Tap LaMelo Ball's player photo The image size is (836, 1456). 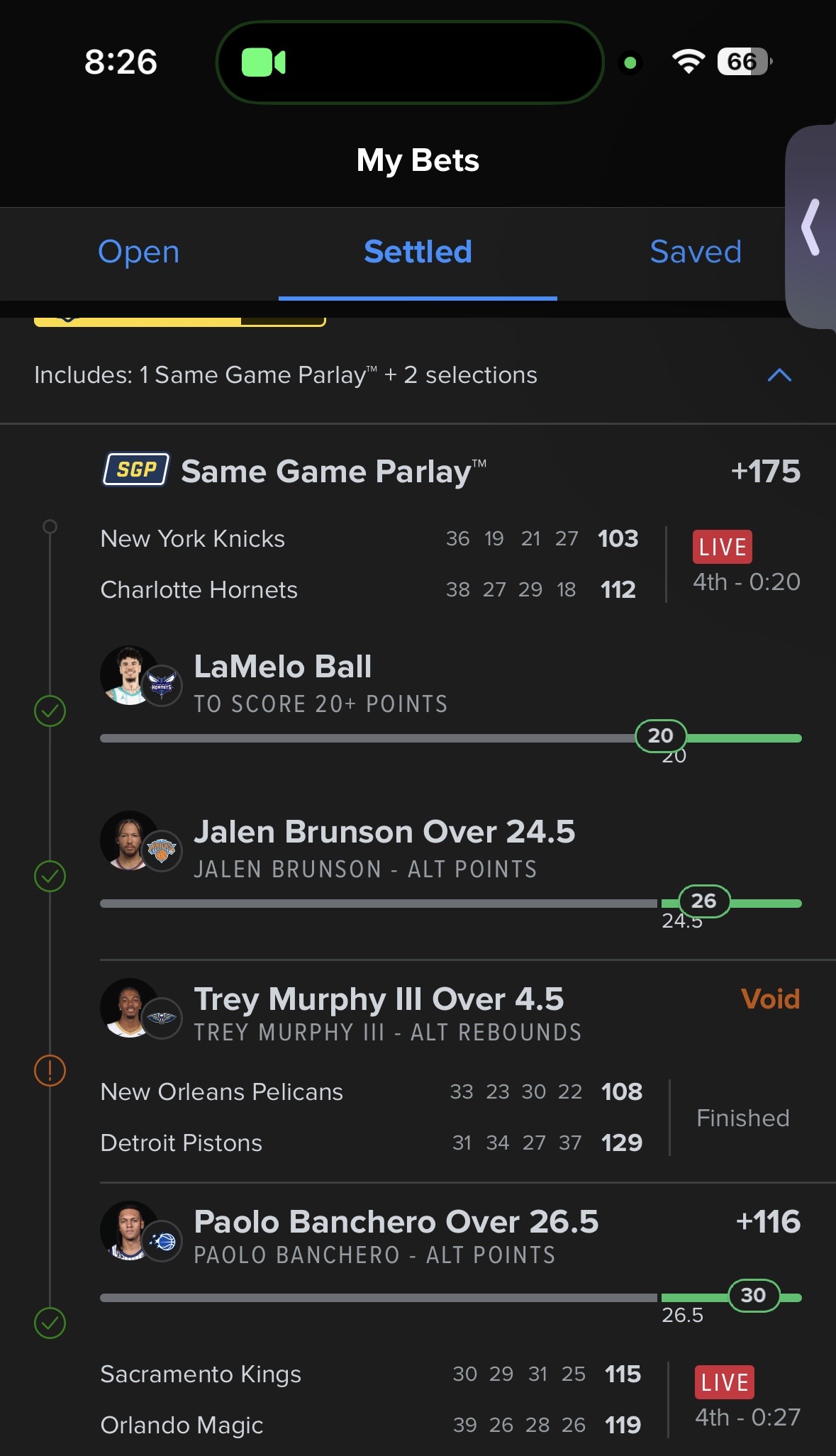coord(128,674)
